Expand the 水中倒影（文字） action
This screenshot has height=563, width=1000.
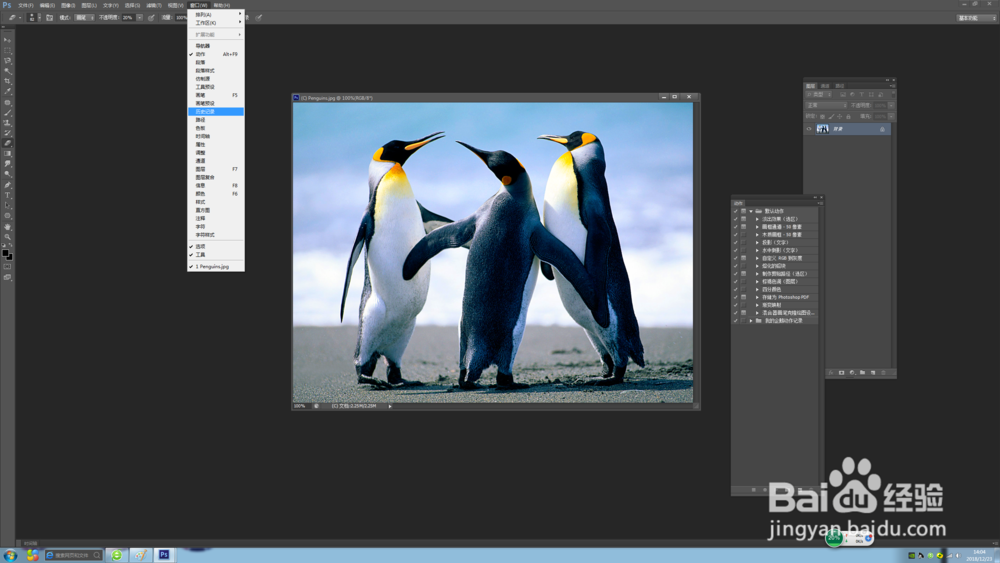tap(758, 250)
